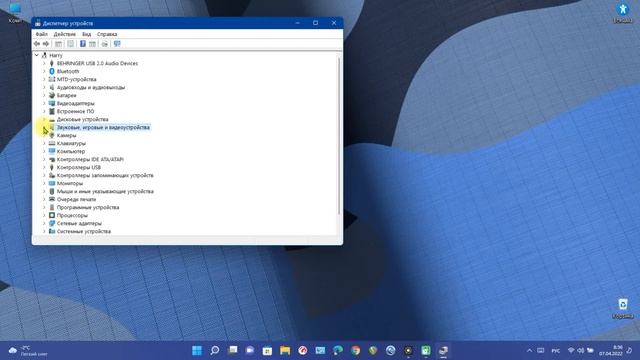Click the Батареи battery icon
The width and height of the screenshot is (640, 360).
click(52, 95)
